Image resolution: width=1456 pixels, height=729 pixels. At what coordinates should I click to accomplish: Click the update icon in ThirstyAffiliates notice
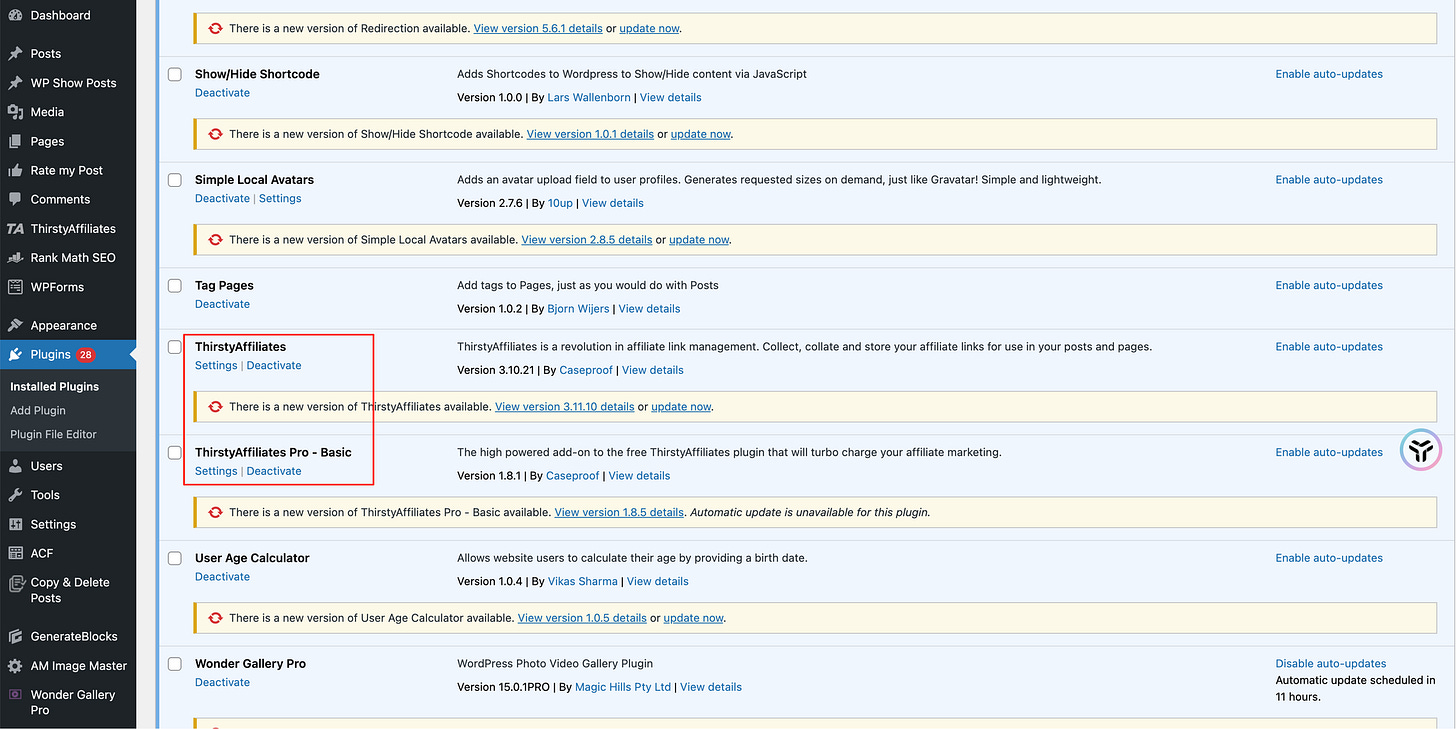click(x=215, y=407)
